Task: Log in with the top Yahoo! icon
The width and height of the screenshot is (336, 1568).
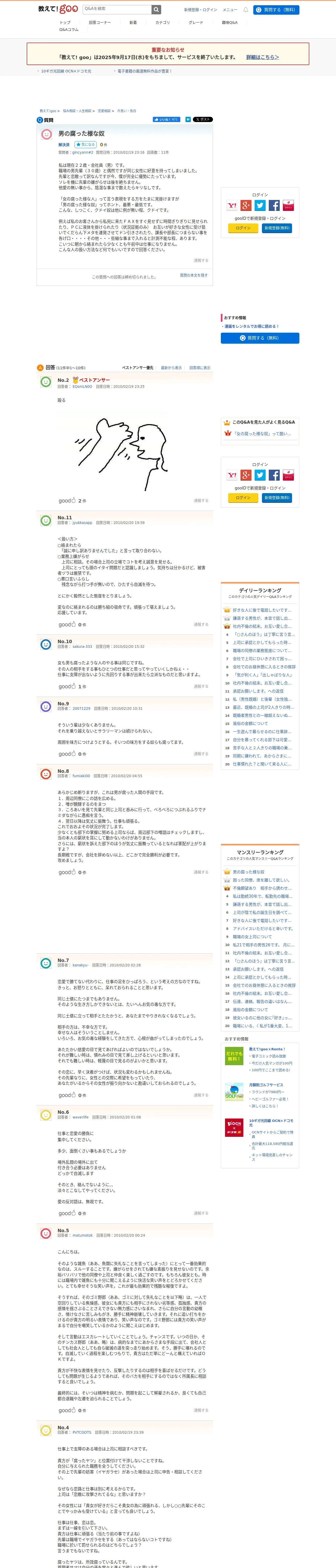Action: [x=232, y=206]
